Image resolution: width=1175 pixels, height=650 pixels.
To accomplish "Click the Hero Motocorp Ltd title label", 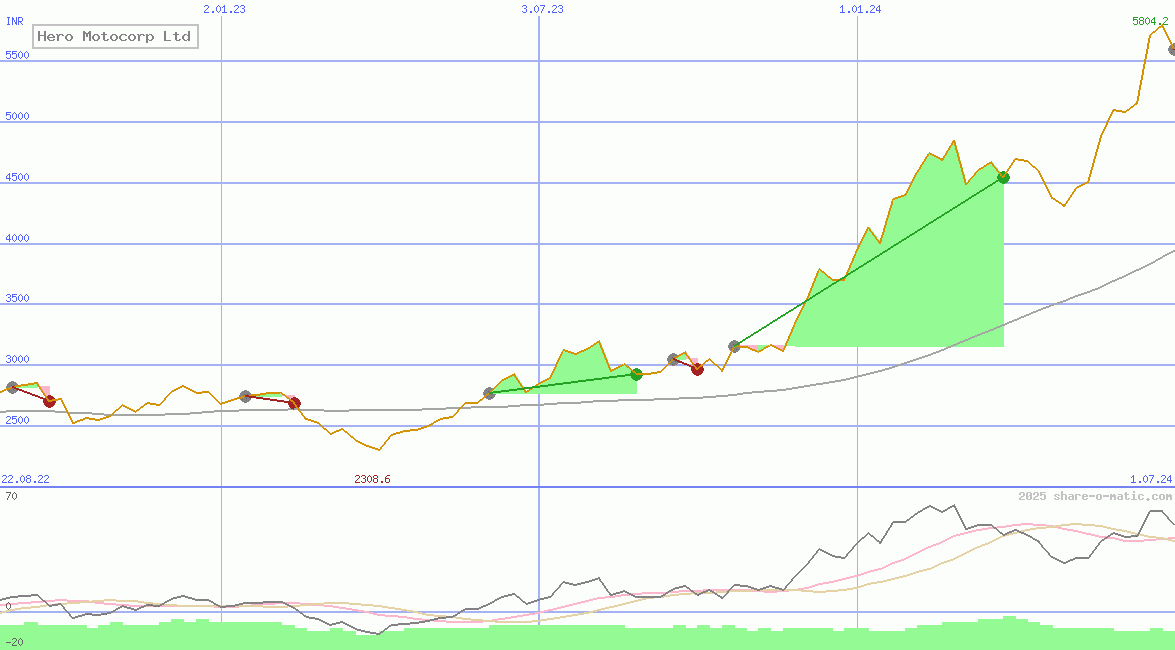I will click(x=115, y=36).
